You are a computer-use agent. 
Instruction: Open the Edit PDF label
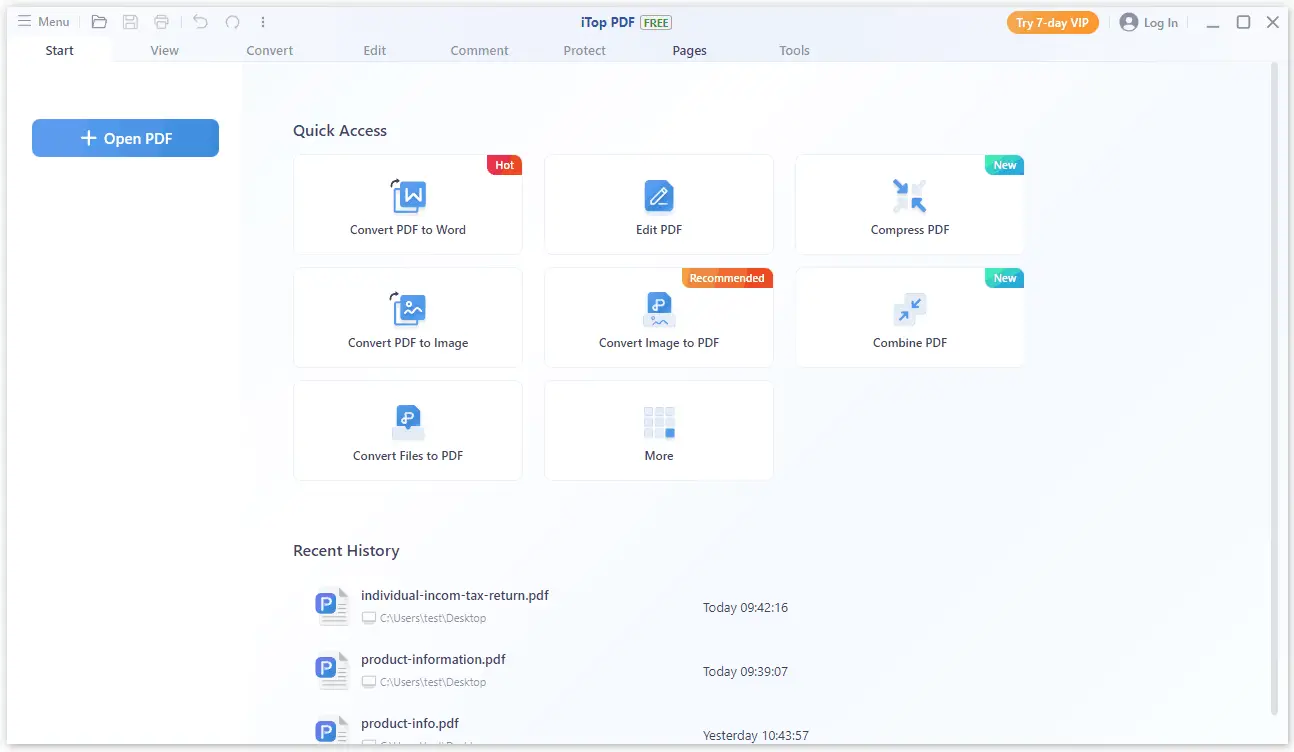tap(659, 229)
